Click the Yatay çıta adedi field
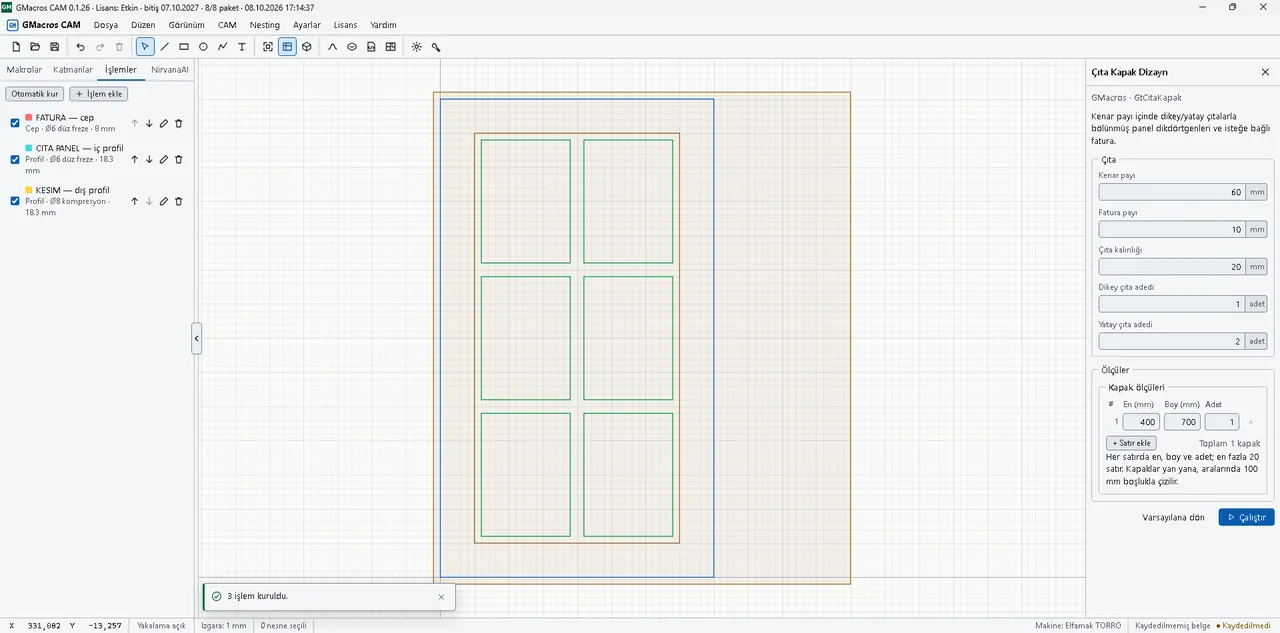 1171,341
